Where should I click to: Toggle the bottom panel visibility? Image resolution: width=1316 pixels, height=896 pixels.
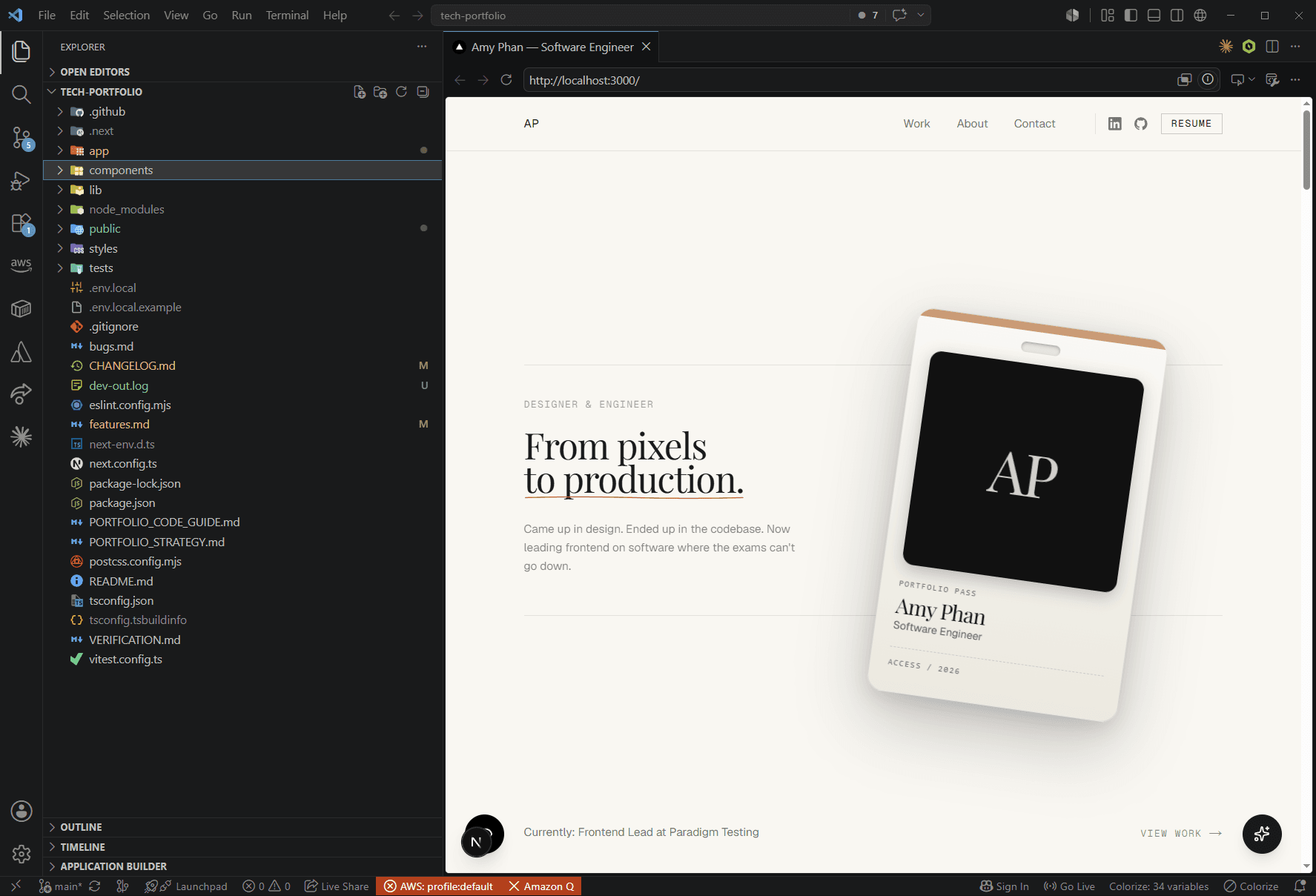[1154, 16]
